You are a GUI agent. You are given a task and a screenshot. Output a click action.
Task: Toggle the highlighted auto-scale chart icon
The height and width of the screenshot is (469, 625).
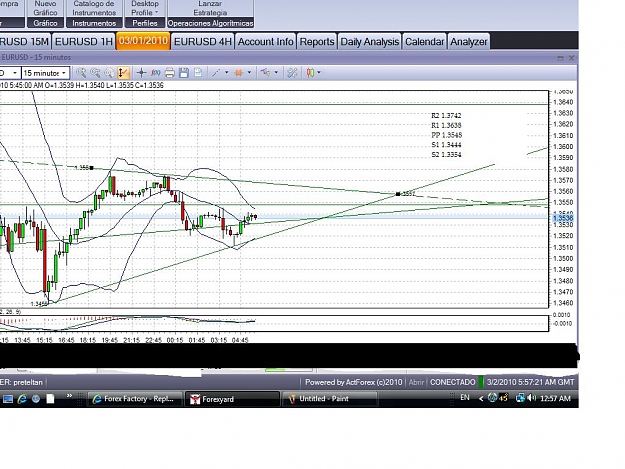click(x=124, y=73)
